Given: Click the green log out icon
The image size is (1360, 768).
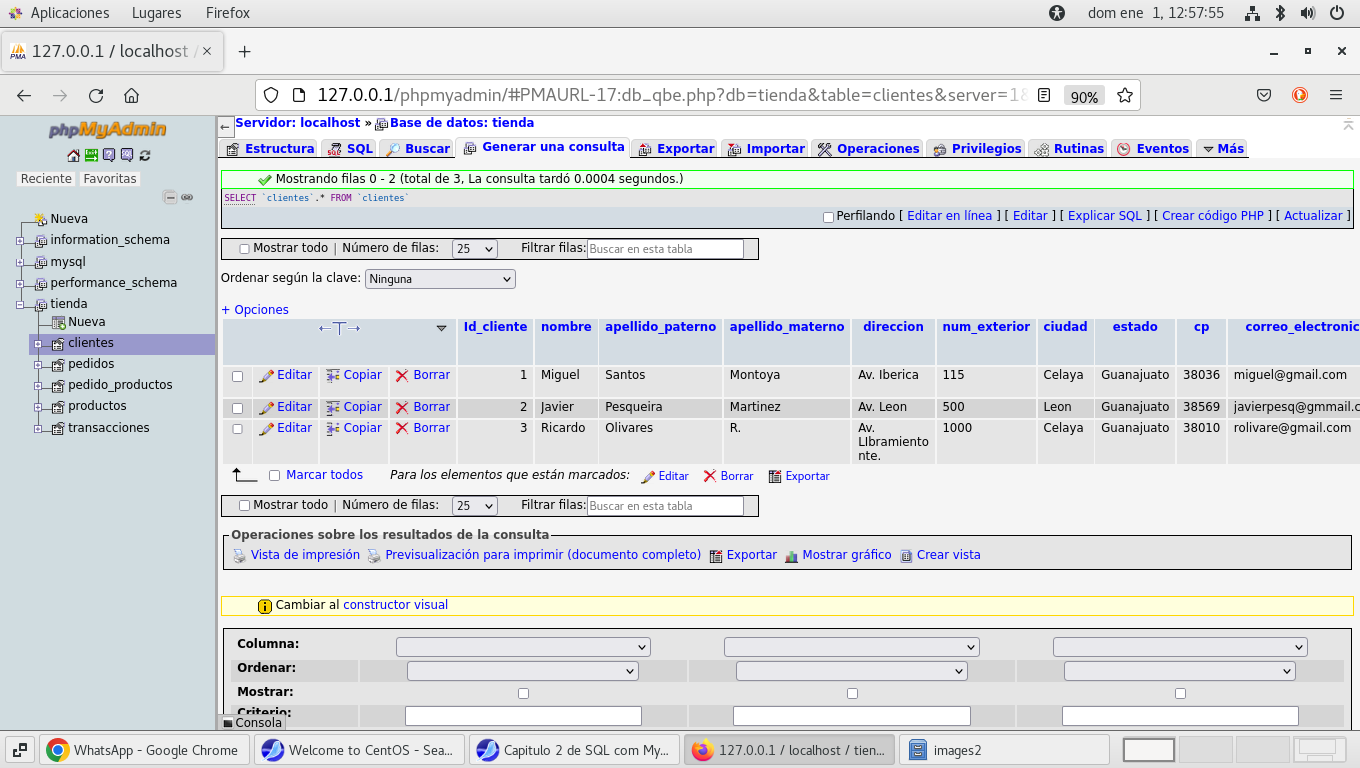Looking at the screenshot, I should coord(91,155).
